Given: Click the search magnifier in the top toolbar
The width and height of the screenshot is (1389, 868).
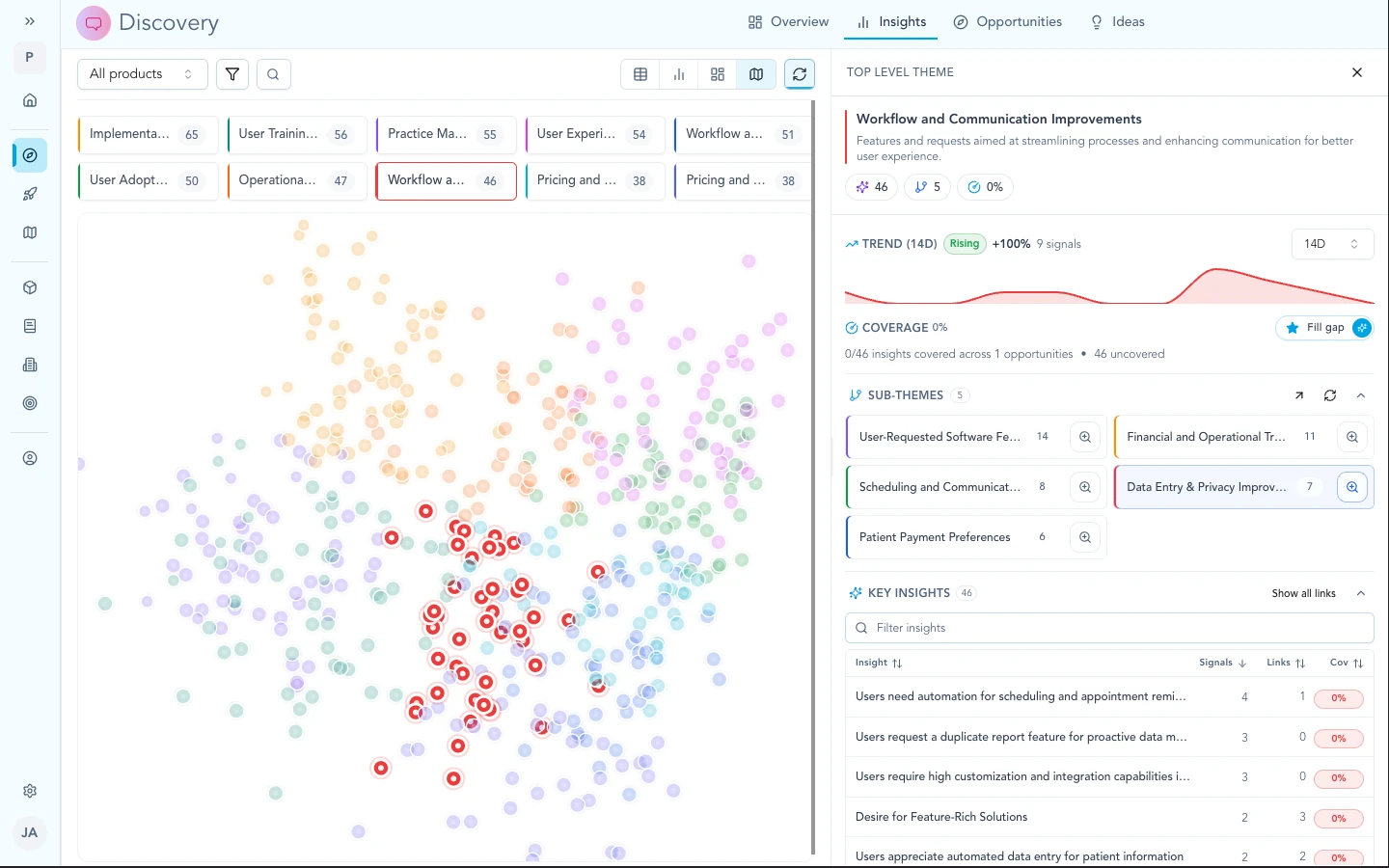Looking at the screenshot, I should coord(273,74).
